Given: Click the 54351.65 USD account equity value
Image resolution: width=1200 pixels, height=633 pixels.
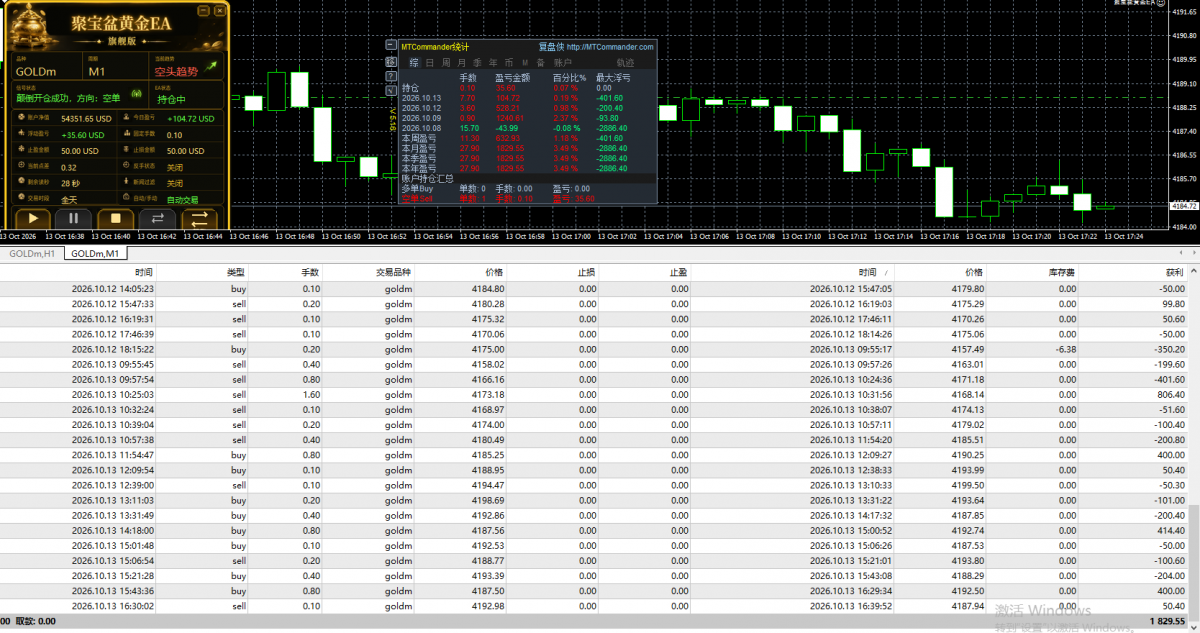Looking at the screenshot, I should pos(86,118).
